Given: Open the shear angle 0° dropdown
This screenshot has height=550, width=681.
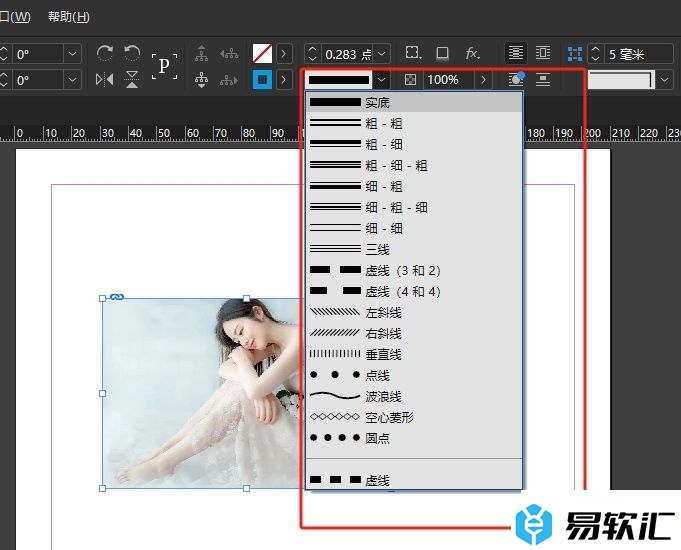Looking at the screenshot, I should tap(72, 80).
